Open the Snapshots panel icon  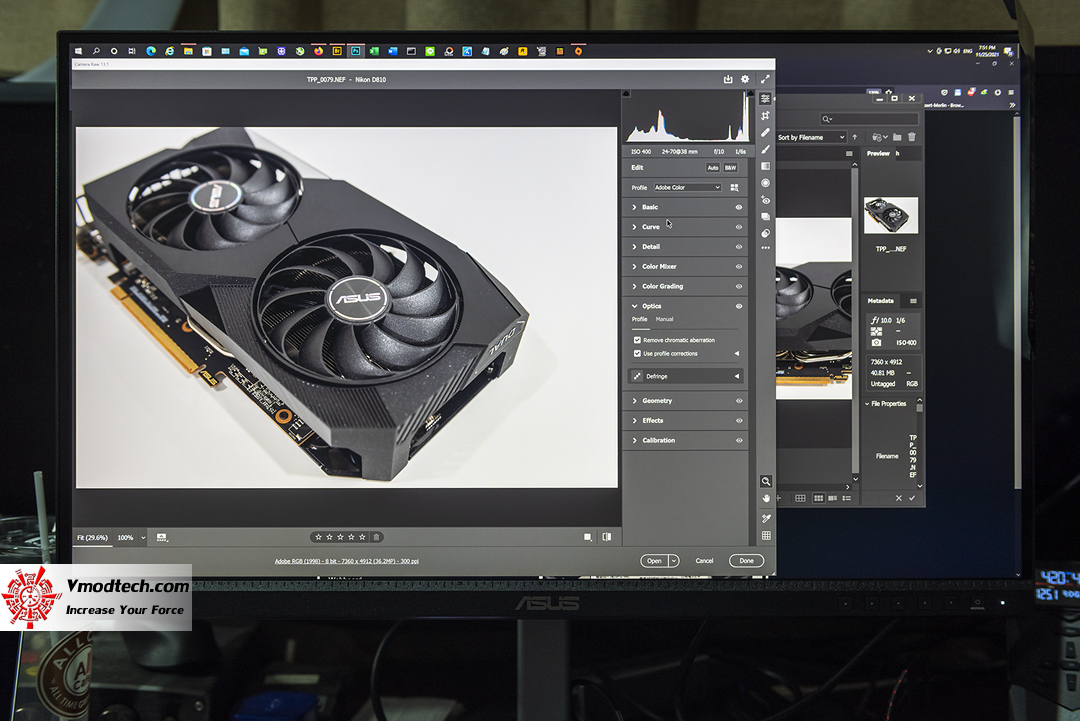(765, 216)
